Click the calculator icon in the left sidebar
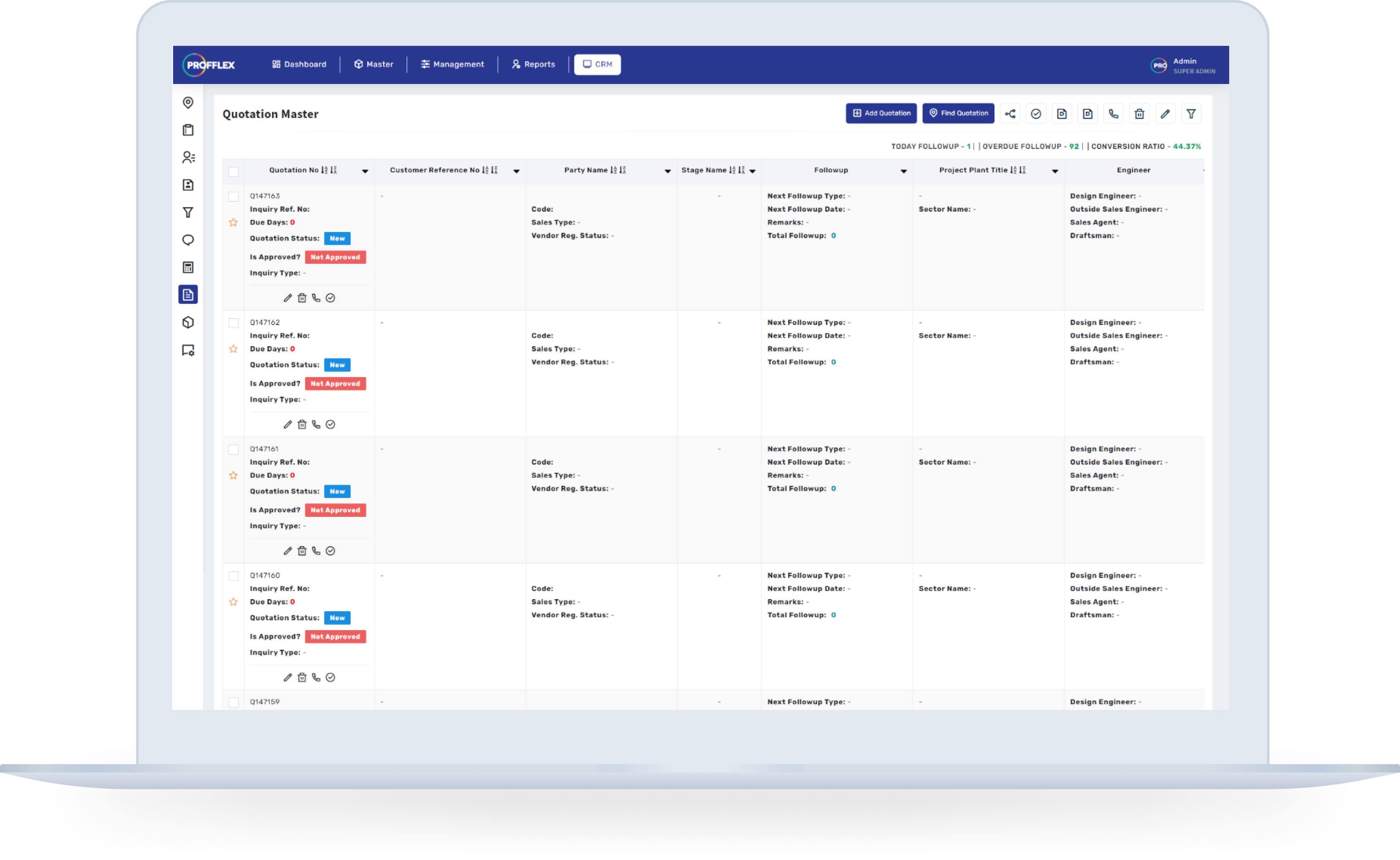This screenshot has width=1400, height=860. point(188,267)
